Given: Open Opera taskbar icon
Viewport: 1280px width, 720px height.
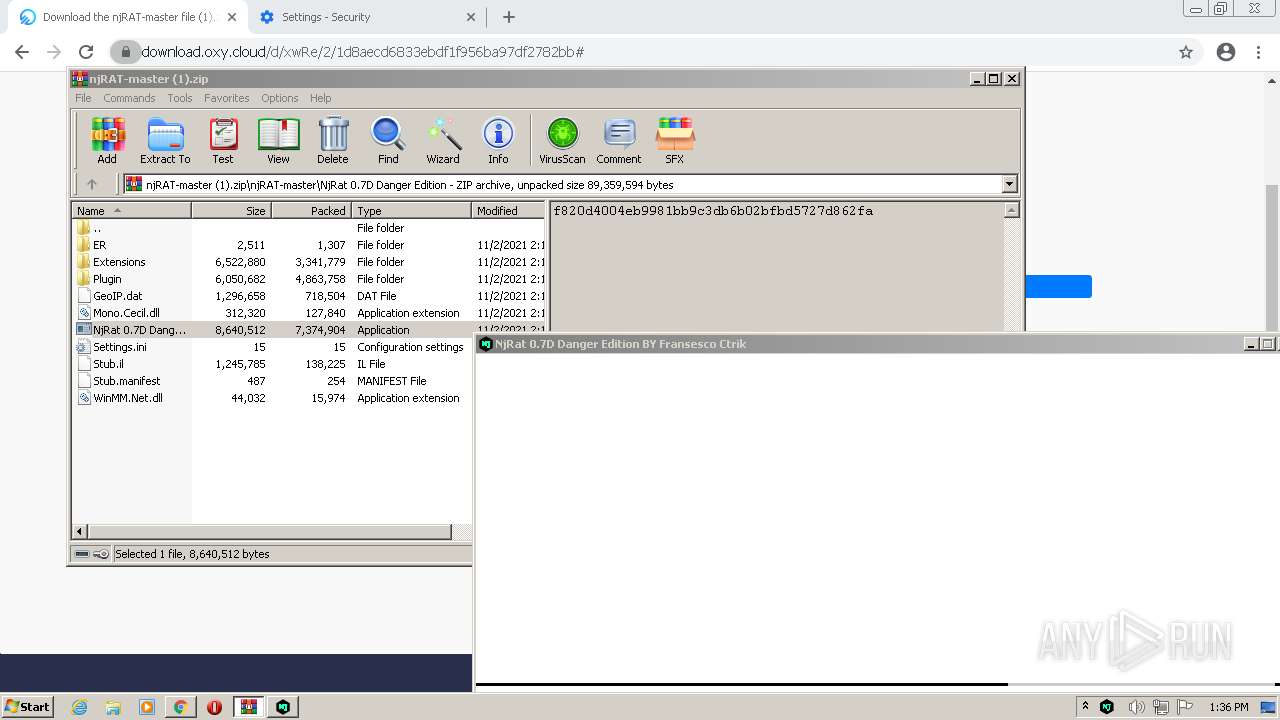Looking at the screenshot, I should [214, 707].
